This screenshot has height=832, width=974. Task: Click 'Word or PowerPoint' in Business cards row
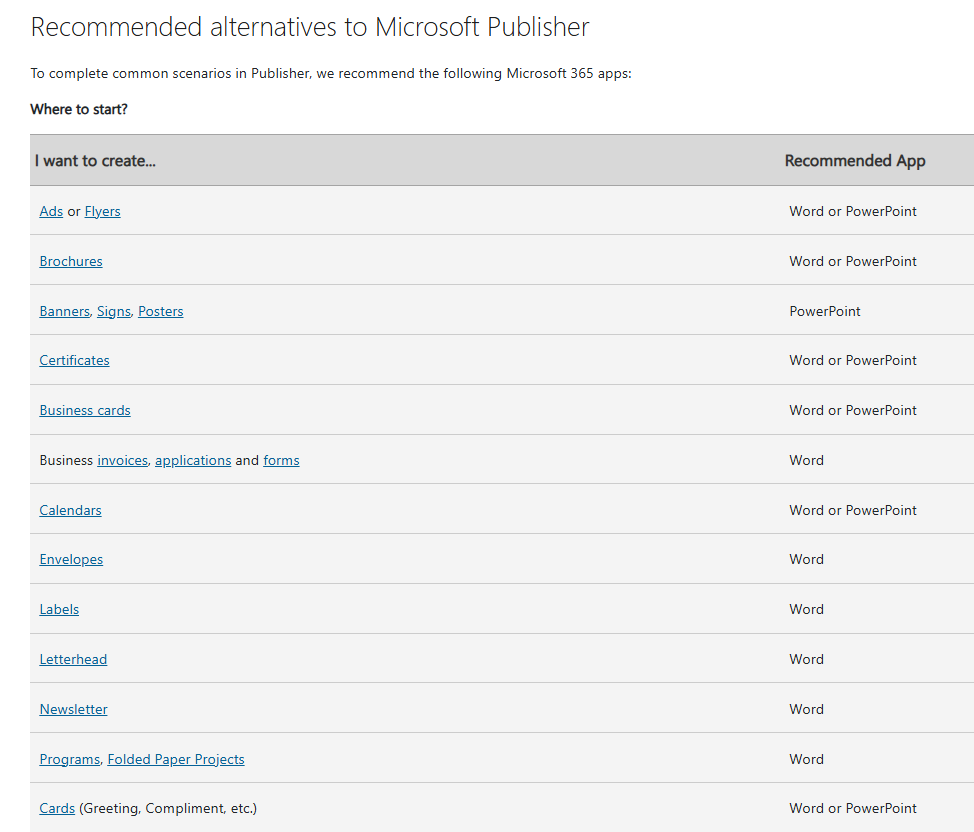[853, 410]
